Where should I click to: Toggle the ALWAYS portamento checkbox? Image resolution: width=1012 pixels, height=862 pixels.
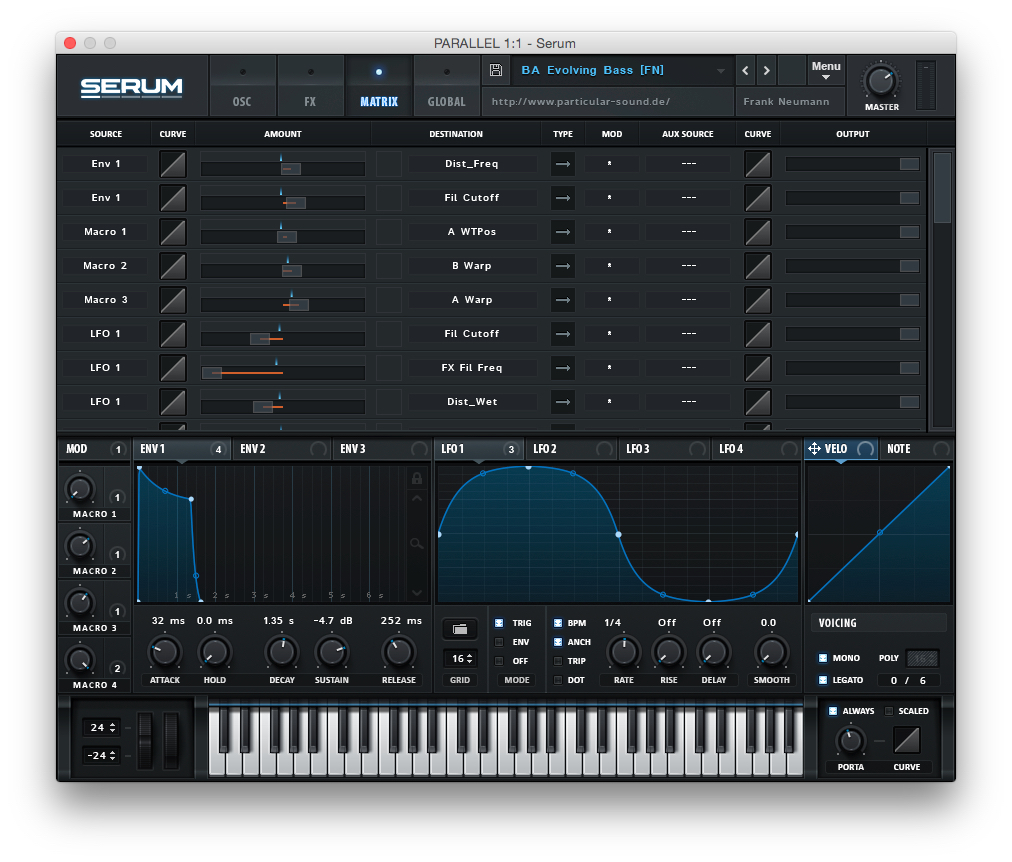pyautogui.click(x=833, y=711)
